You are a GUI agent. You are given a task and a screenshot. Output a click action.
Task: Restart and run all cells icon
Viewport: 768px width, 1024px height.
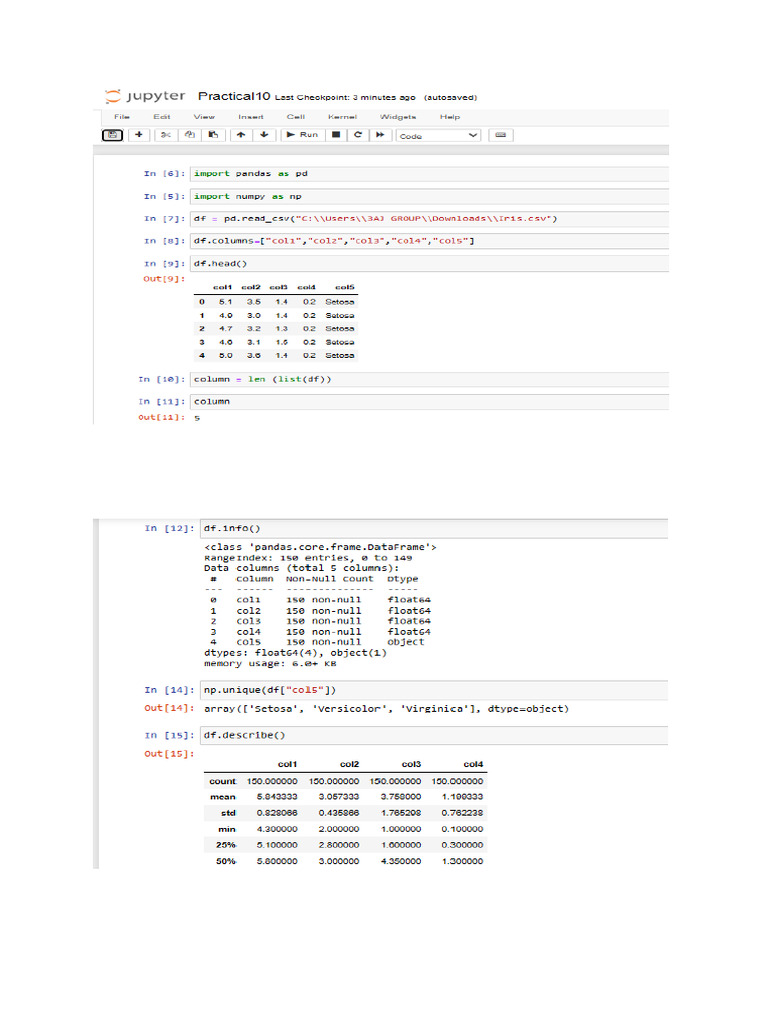pos(380,135)
